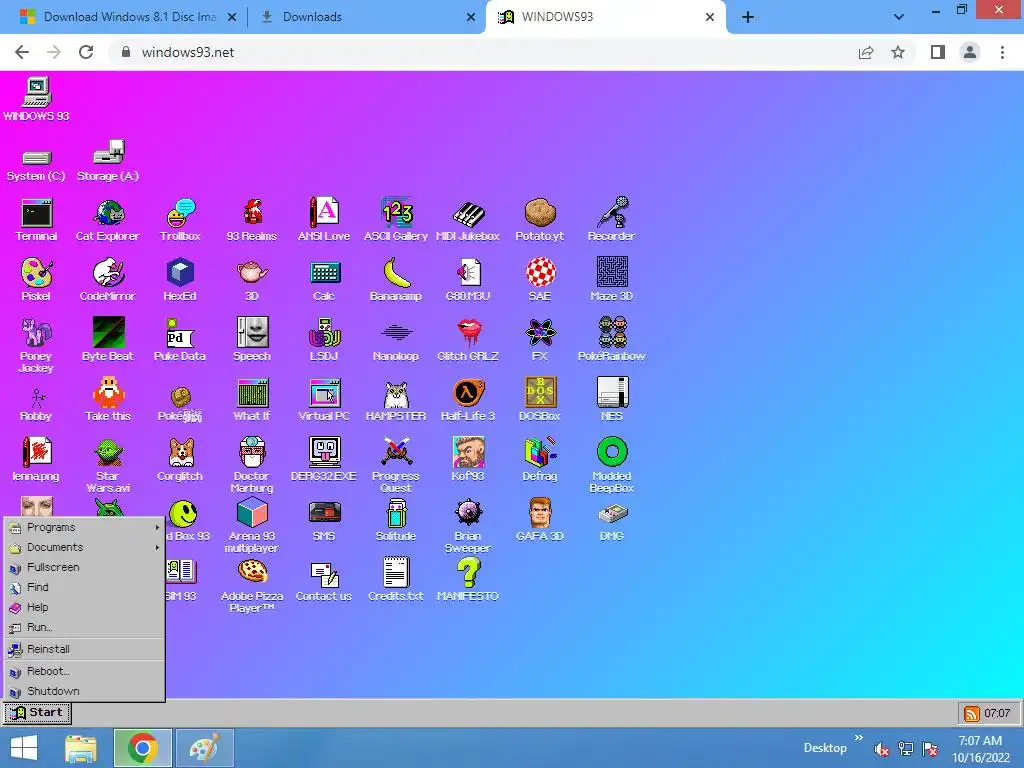Select Help in the Start menu
The height and width of the screenshot is (768, 1024).
(84, 607)
